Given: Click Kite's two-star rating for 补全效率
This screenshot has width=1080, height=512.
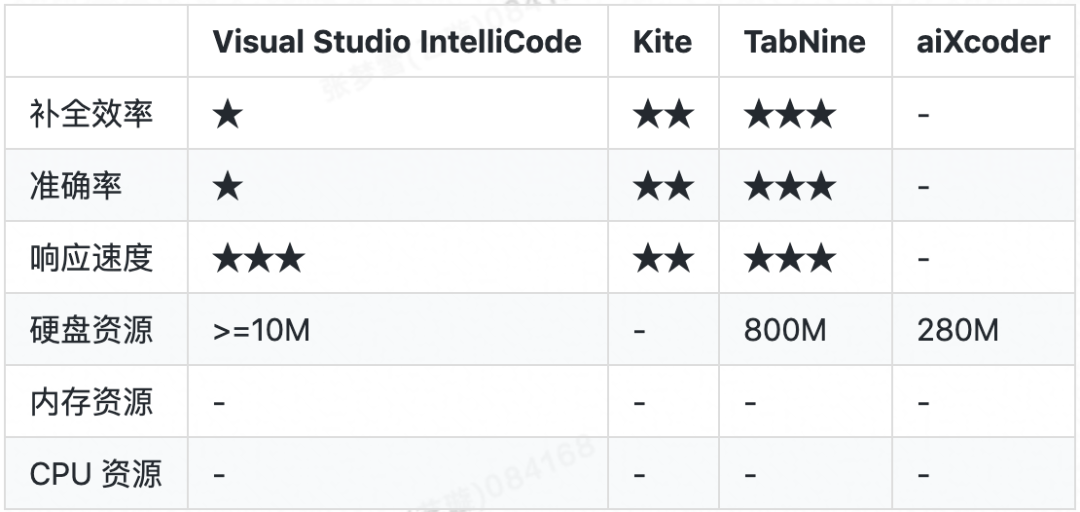Looking at the screenshot, I should click(663, 114).
